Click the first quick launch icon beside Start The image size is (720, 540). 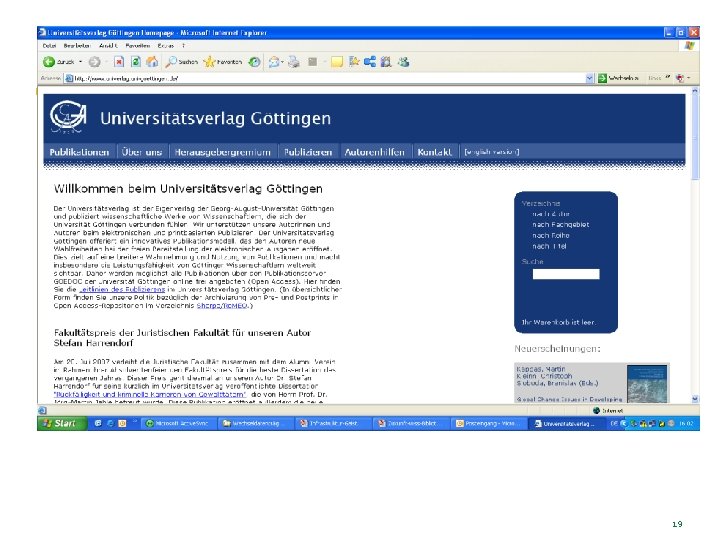click(x=98, y=423)
